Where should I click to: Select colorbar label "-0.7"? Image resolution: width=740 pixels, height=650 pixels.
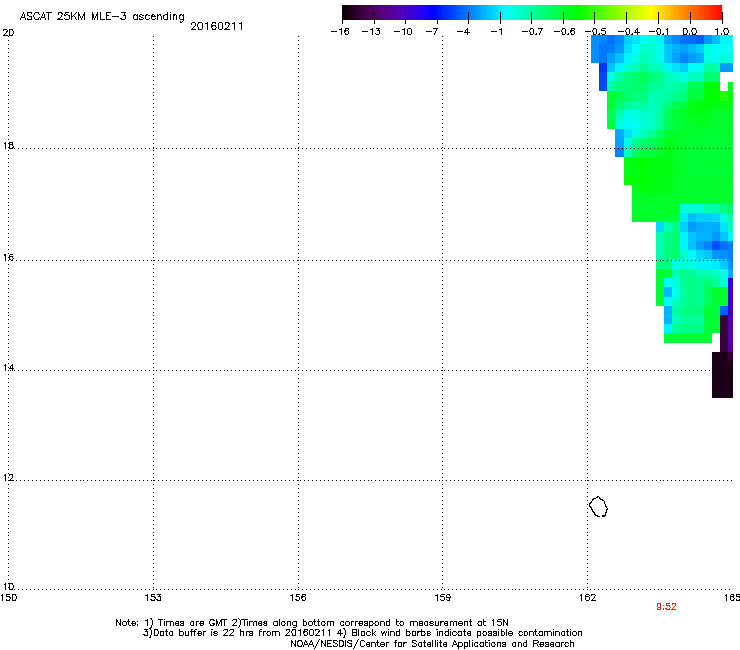532,32
